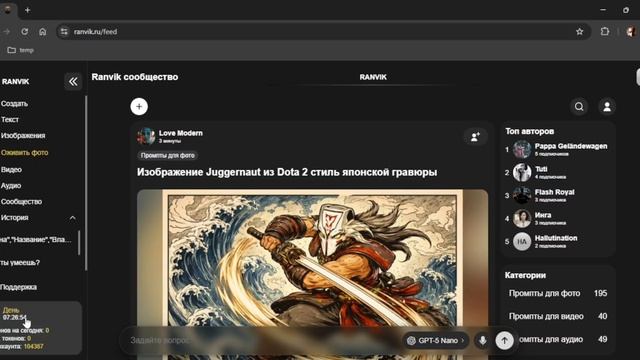This screenshot has height=360, width=640.
Task: Click the site info icon in the address bar
Action: [x=64, y=31]
